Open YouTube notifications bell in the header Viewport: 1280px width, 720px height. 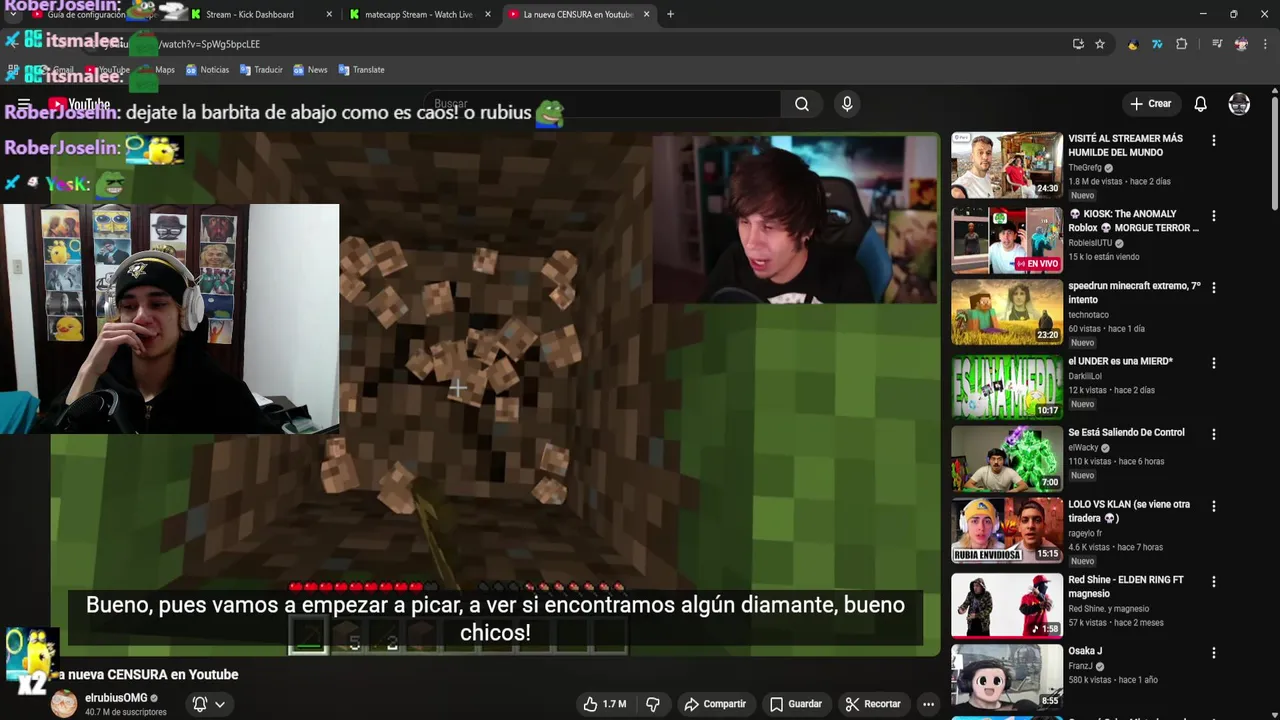(1200, 104)
